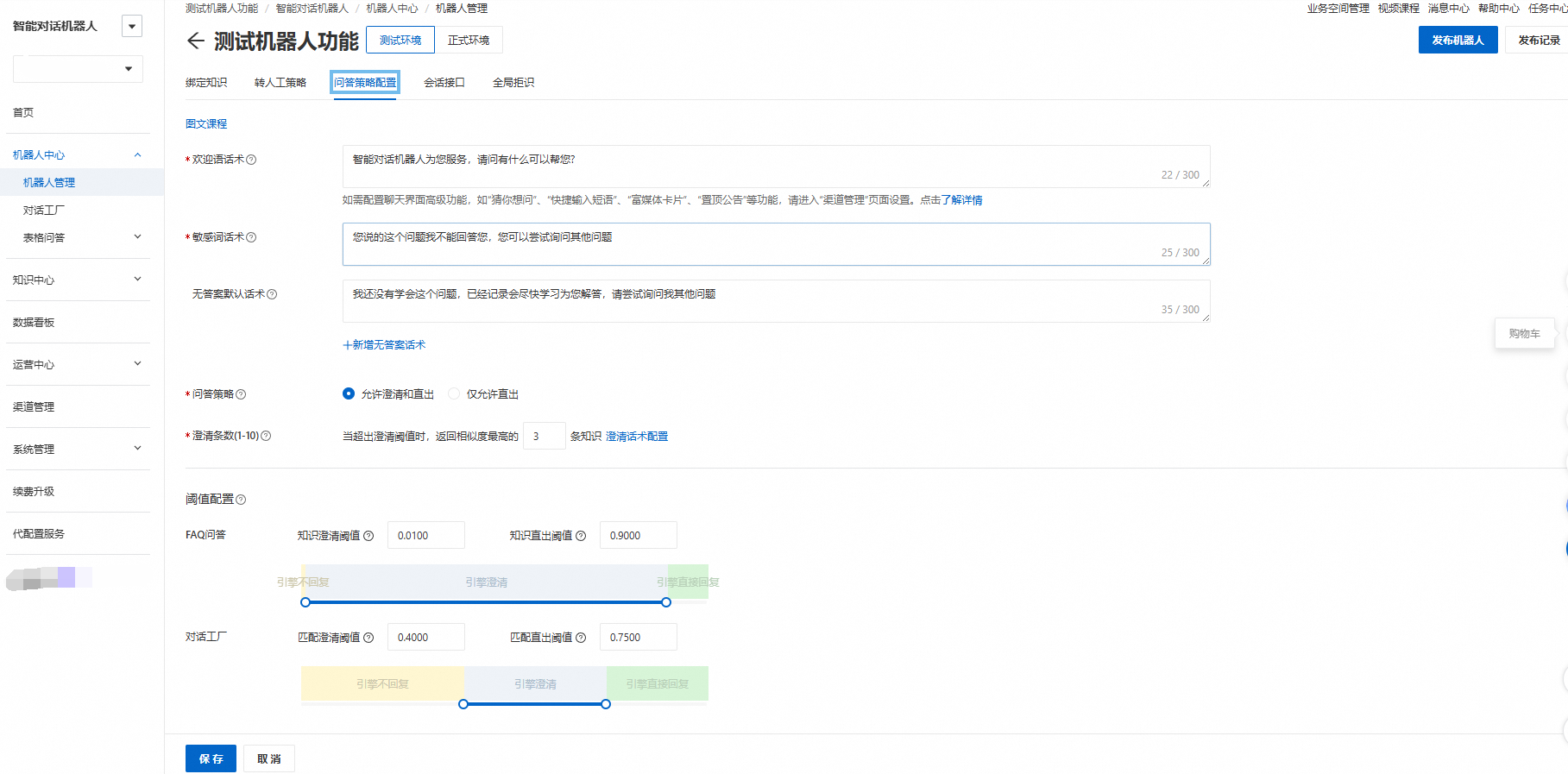Select the 仅允许直出 radio option
The height and width of the screenshot is (774, 1568).
click(x=454, y=393)
